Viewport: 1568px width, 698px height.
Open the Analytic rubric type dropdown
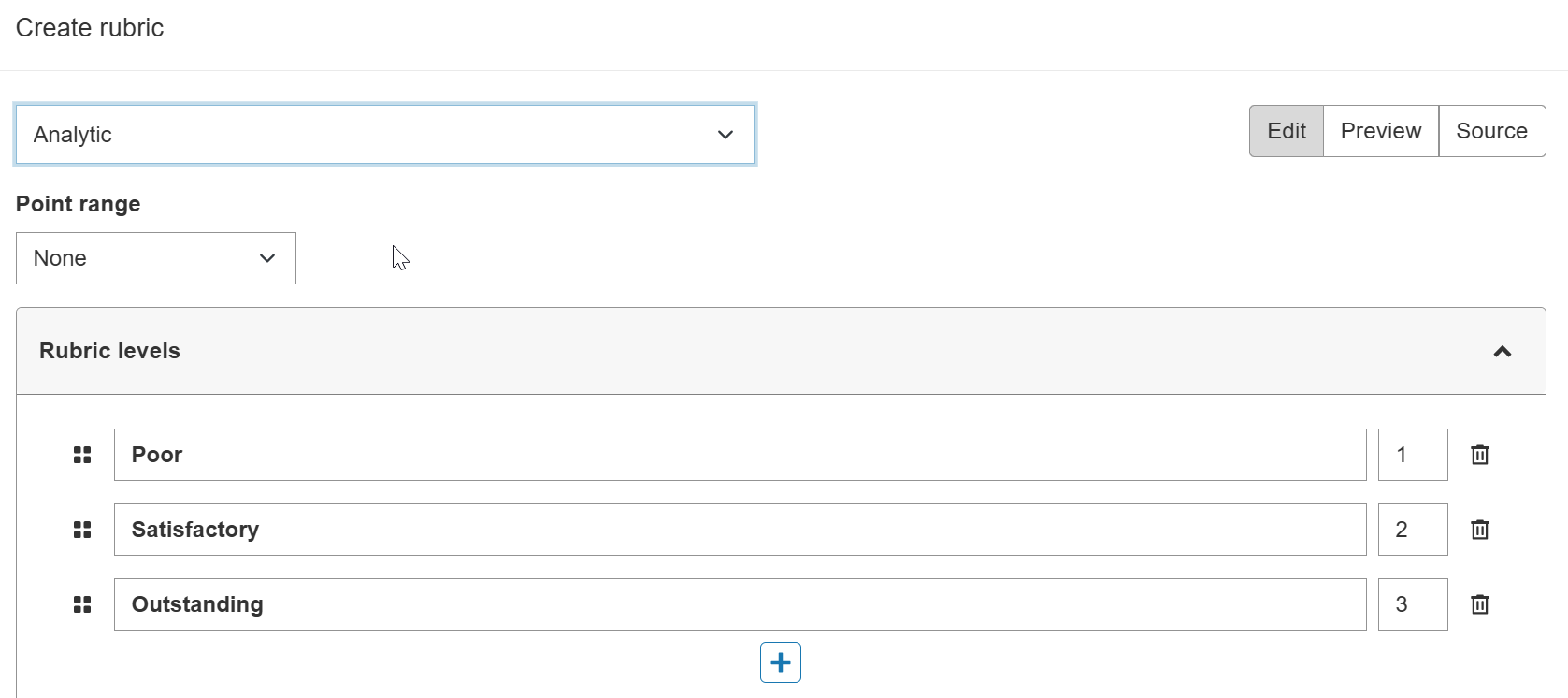[x=385, y=135]
